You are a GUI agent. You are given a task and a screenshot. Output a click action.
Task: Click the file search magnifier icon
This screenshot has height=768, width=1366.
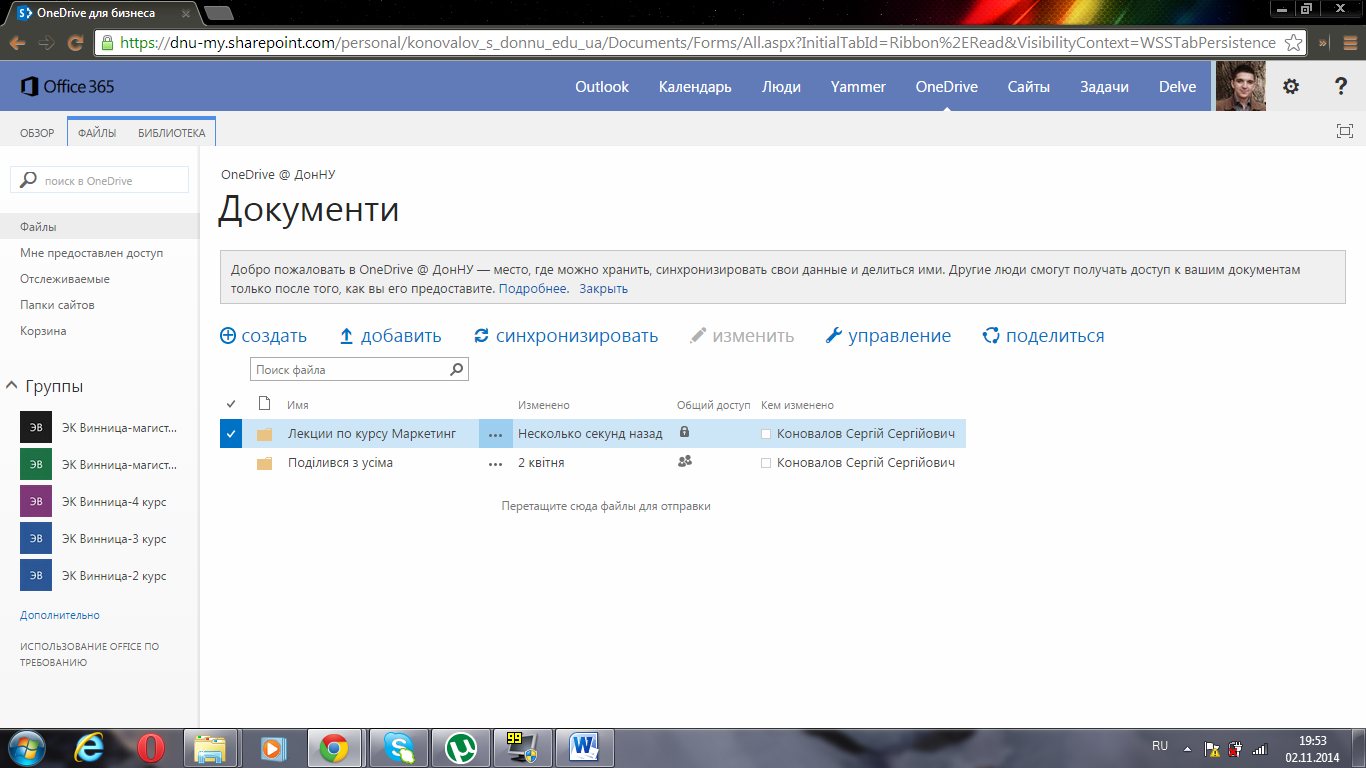(456, 369)
